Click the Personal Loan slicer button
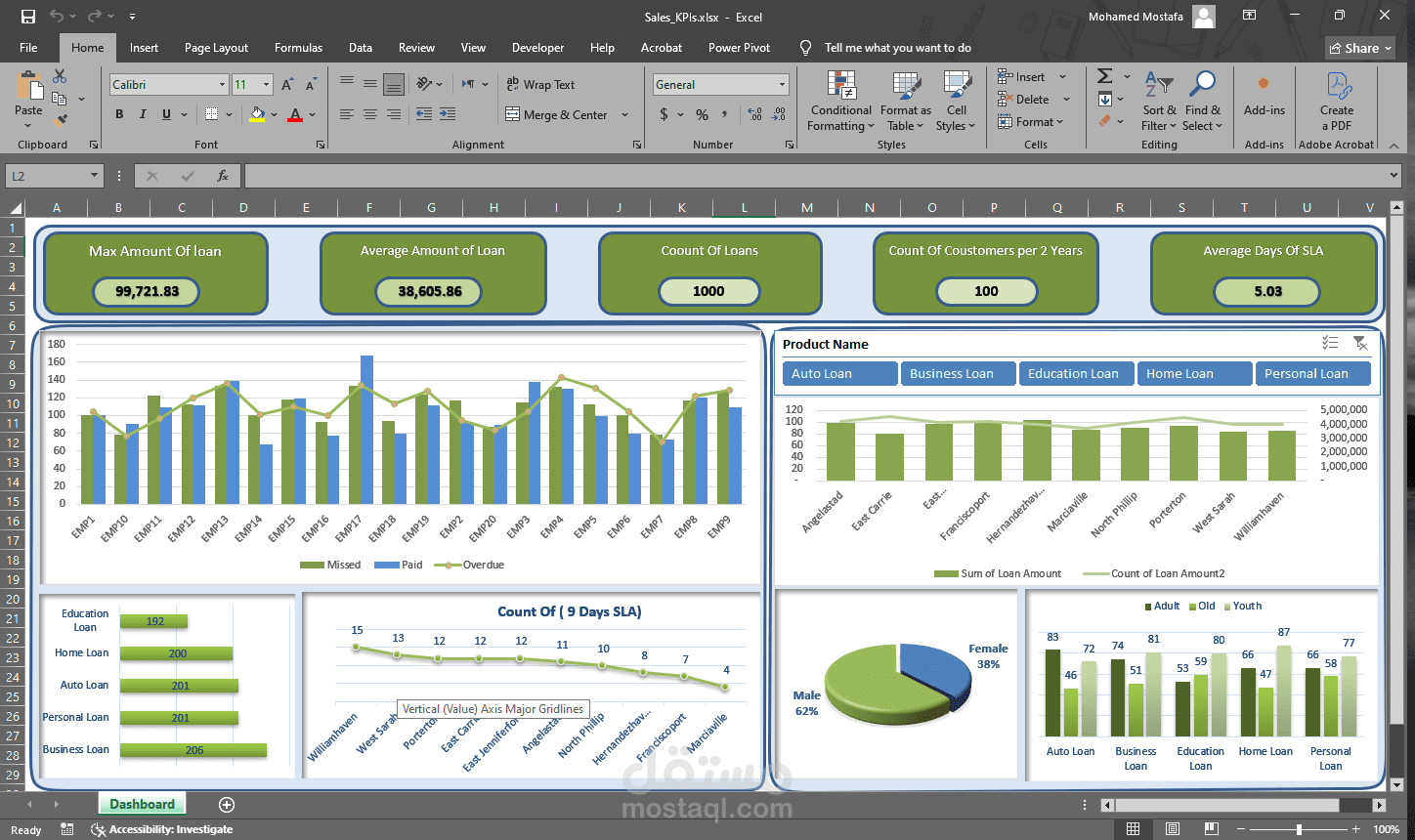This screenshot has width=1415, height=840. [x=1312, y=374]
